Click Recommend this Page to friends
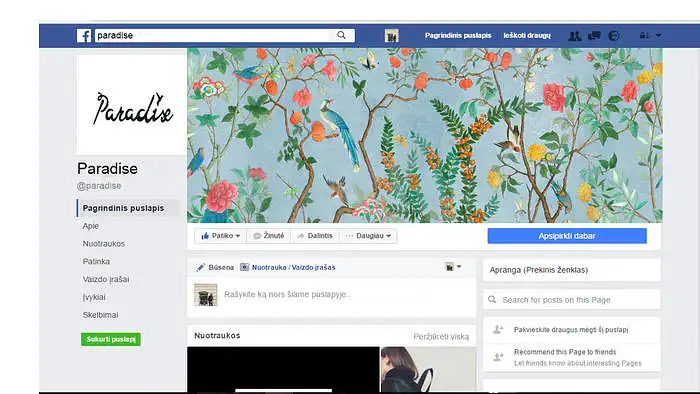This screenshot has height=394, width=700. coord(565,352)
